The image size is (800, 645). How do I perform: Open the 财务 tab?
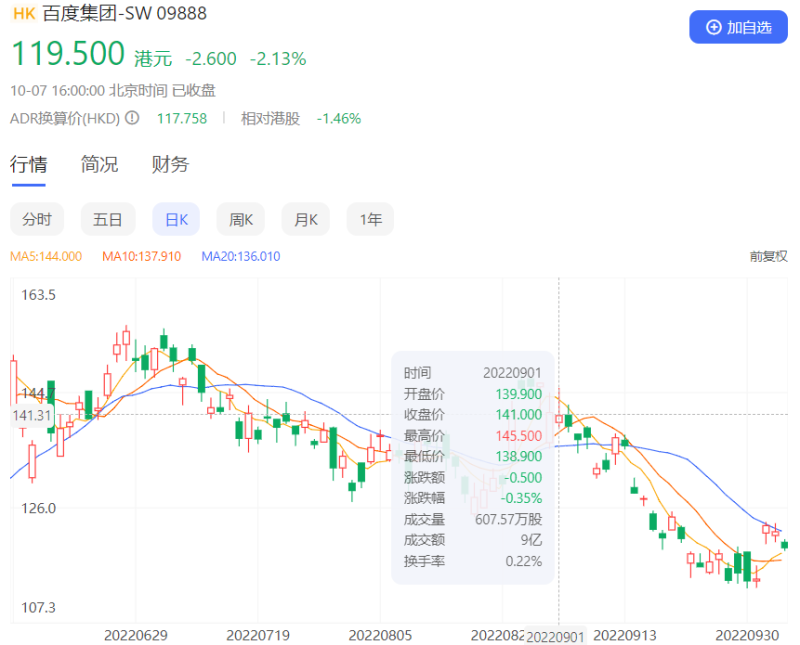170,165
